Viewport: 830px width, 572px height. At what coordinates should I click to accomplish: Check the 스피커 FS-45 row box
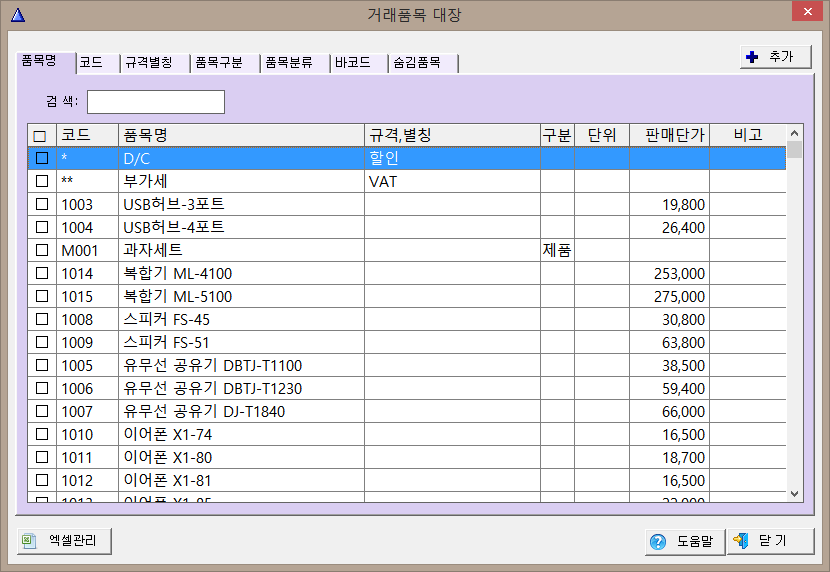coord(42,319)
